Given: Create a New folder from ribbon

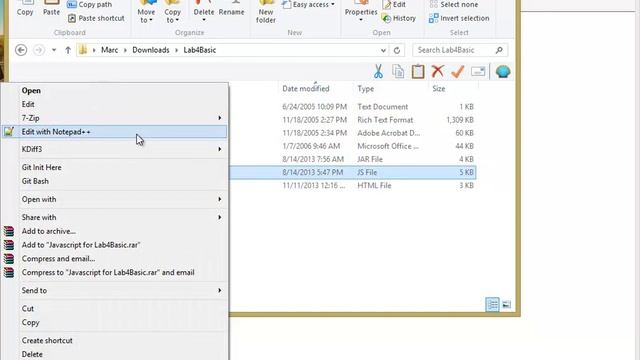Looking at the screenshot, I should coord(266,12).
